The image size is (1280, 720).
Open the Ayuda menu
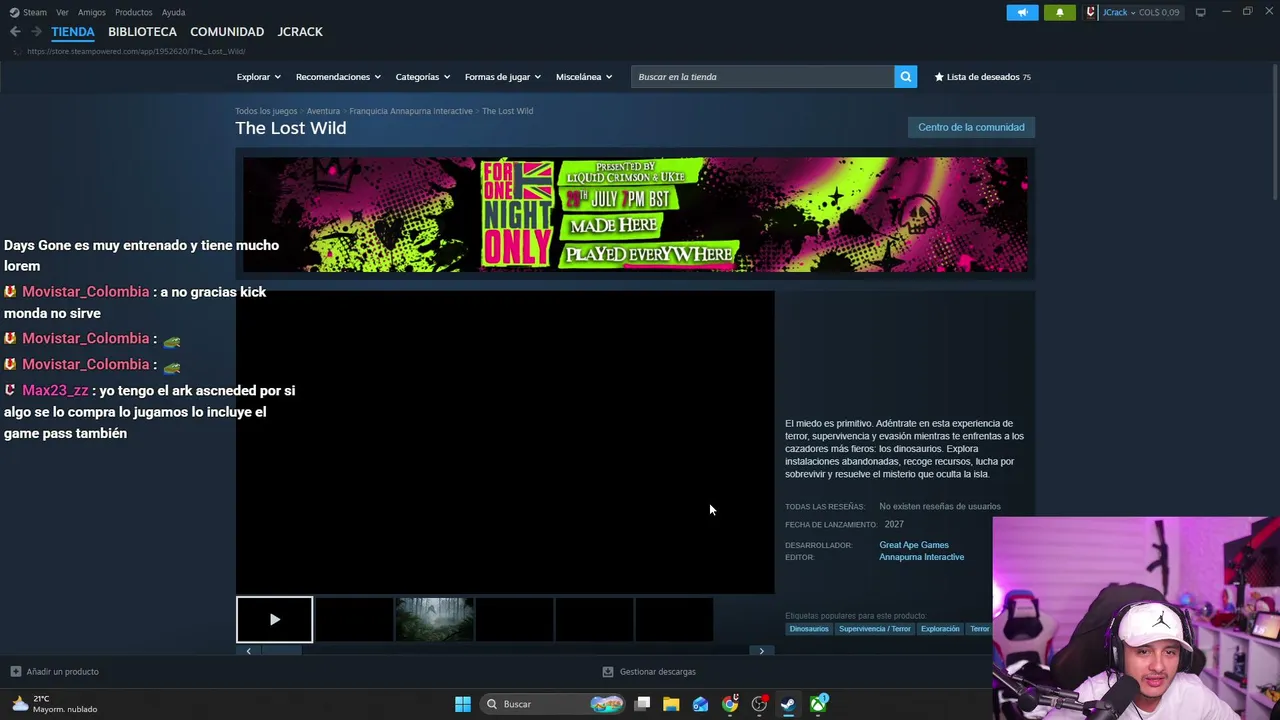pos(173,12)
